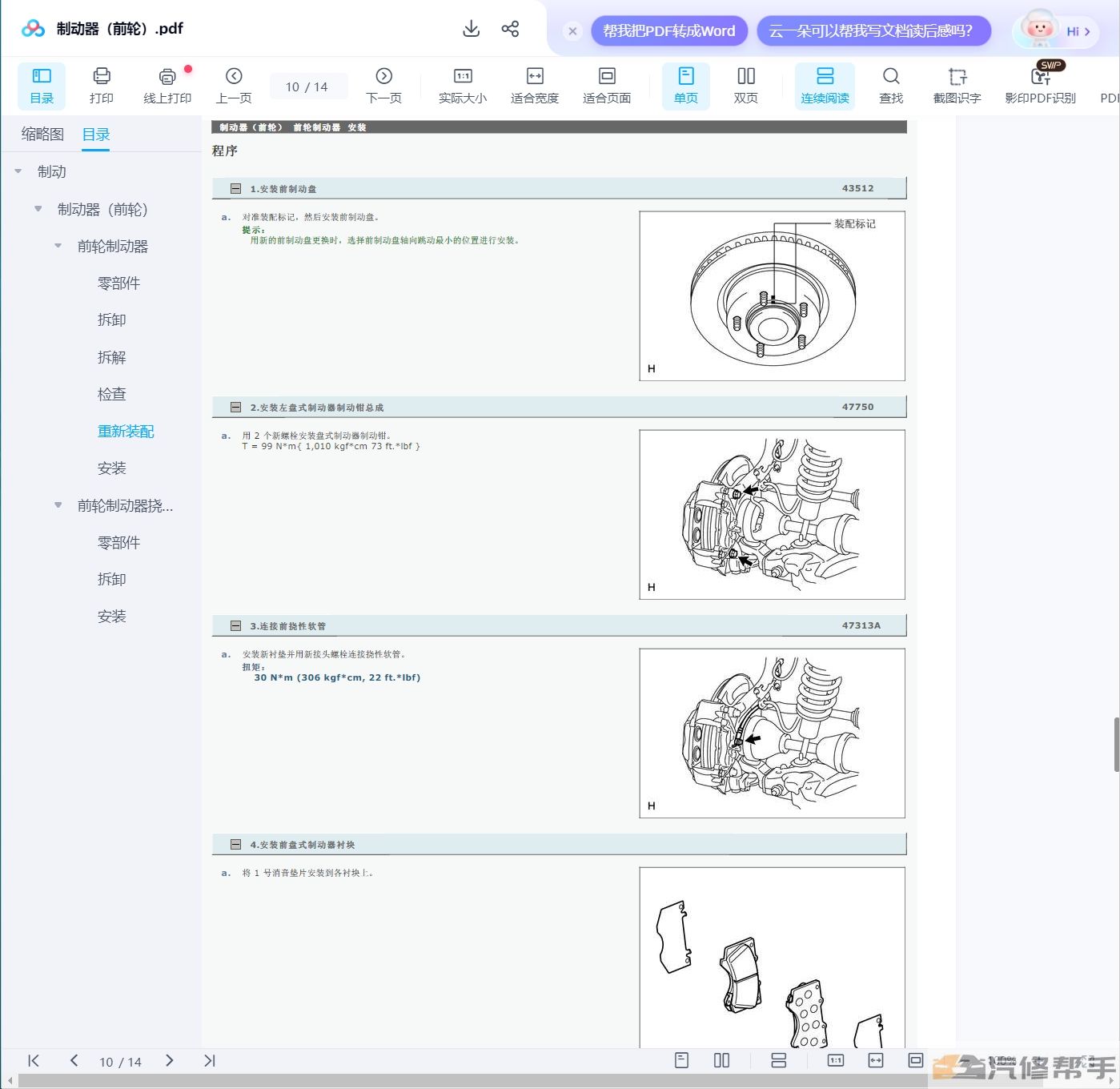Choose 适合宽度 fit width
The image size is (1120, 1089).
535,86
